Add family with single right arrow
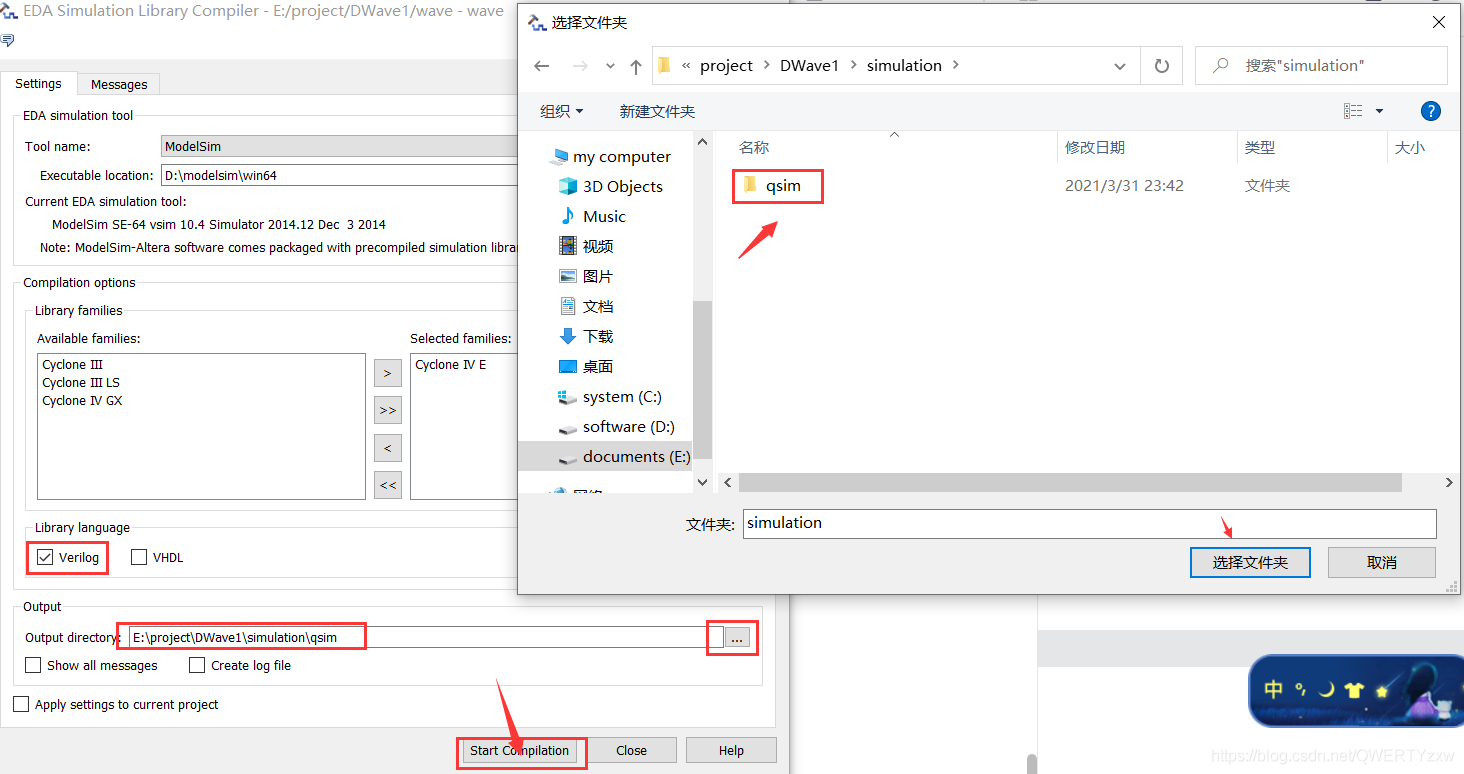 coord(388,373)
